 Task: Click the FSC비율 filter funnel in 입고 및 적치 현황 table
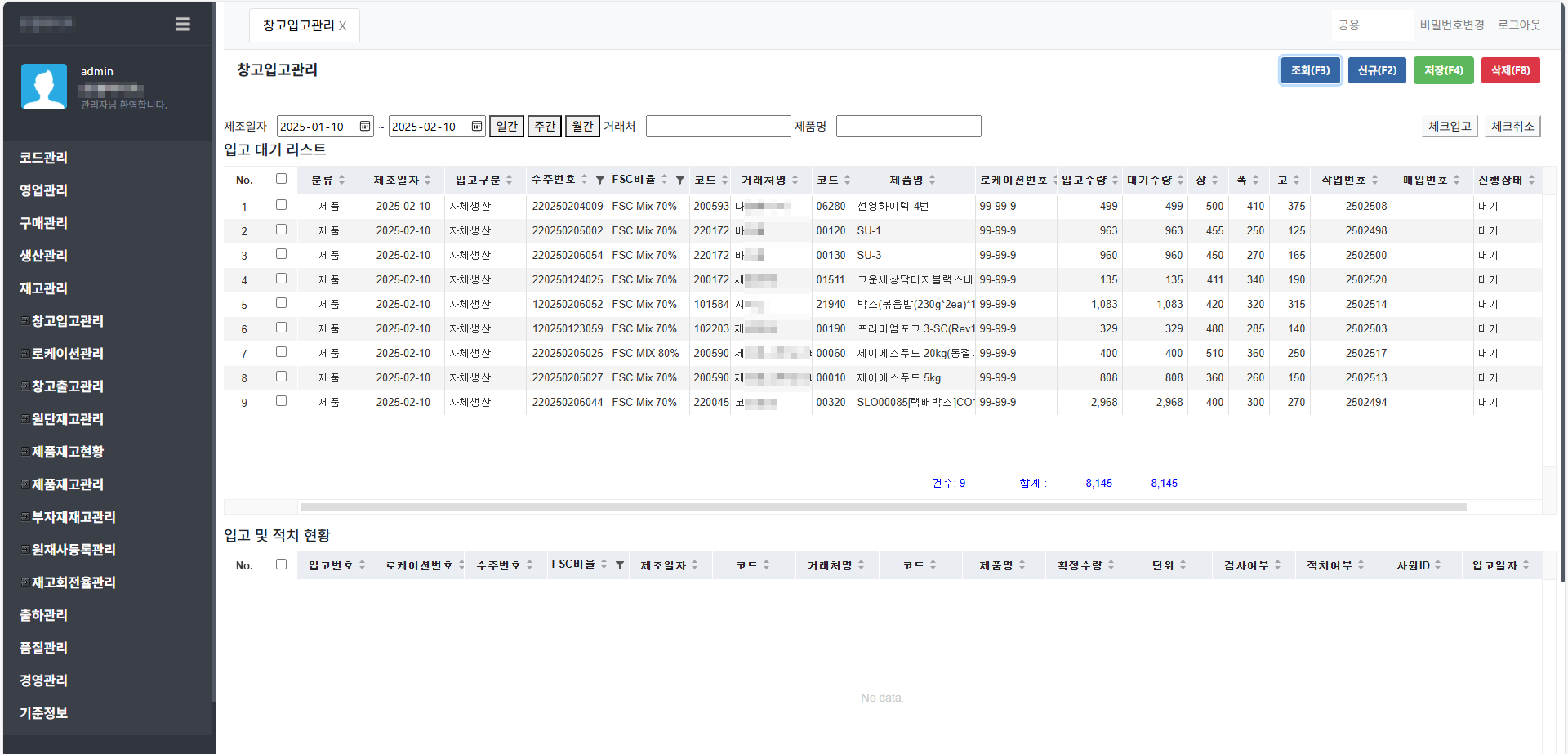620,565
